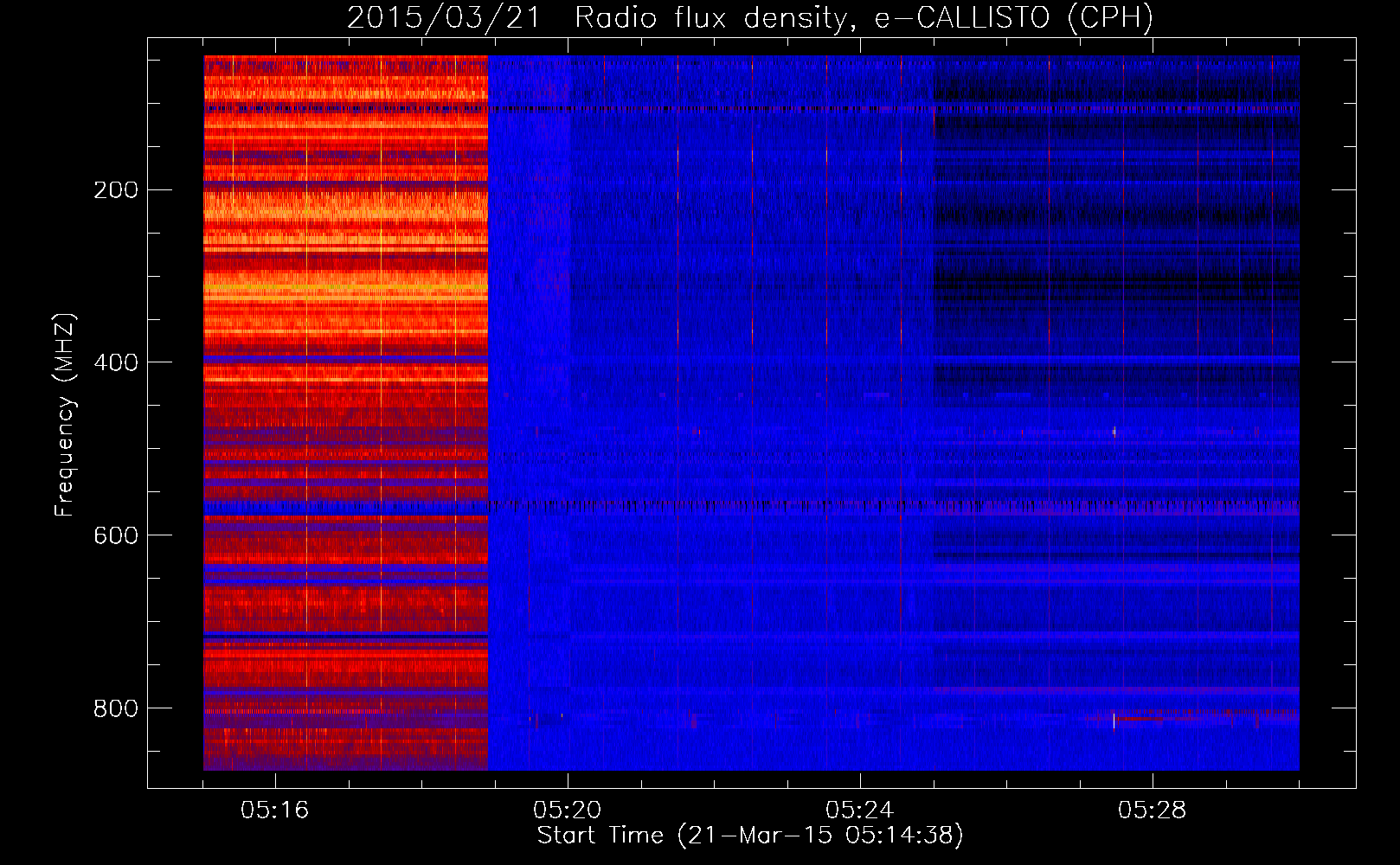Click the 05:16 time tick label

tap(274, 811)
